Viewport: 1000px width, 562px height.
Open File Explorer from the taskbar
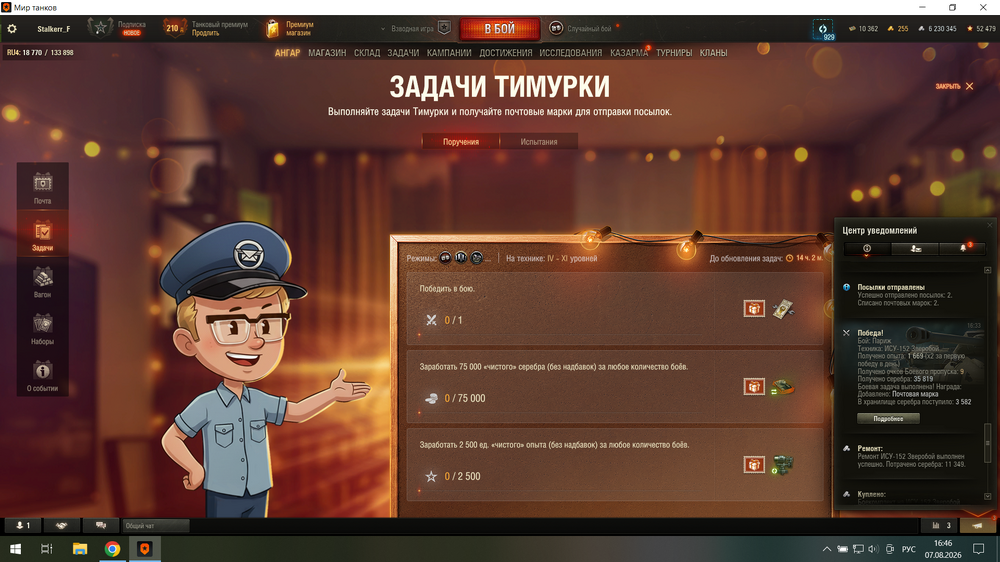click(x=80, y=549)
